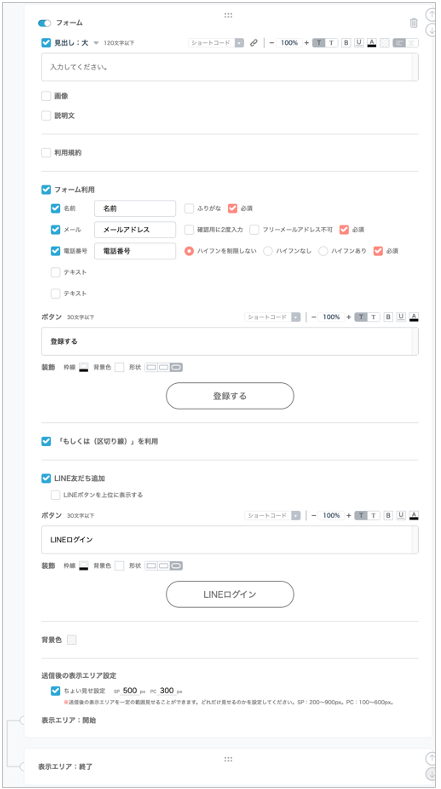The image size is (441, 789).
Task: Click the move-up arrow icon at top right
Action: pyautogui.click(x=431, y=14)
